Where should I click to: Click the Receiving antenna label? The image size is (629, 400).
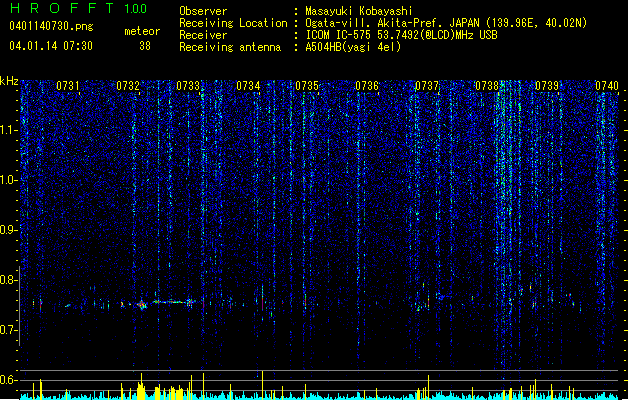[x=230, y=47]
